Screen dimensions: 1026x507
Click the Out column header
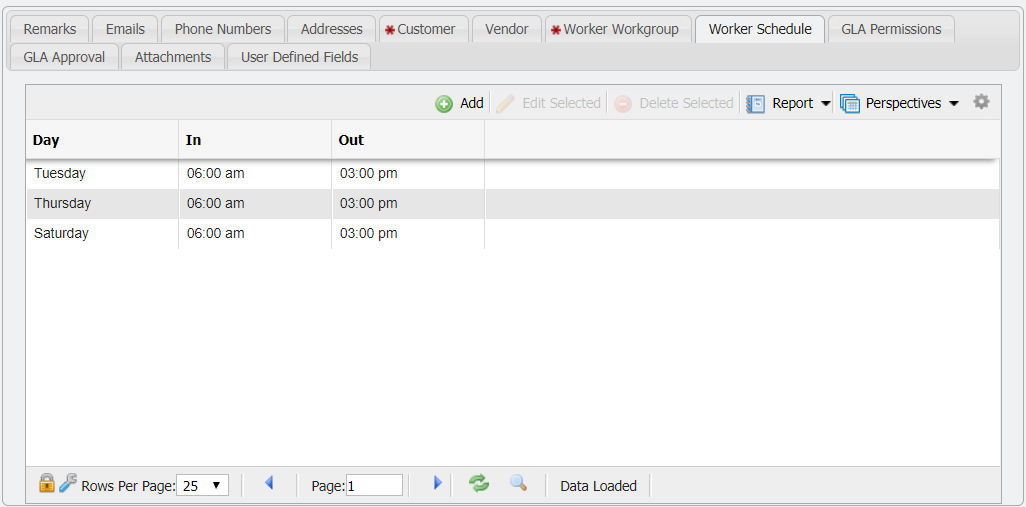407,140
